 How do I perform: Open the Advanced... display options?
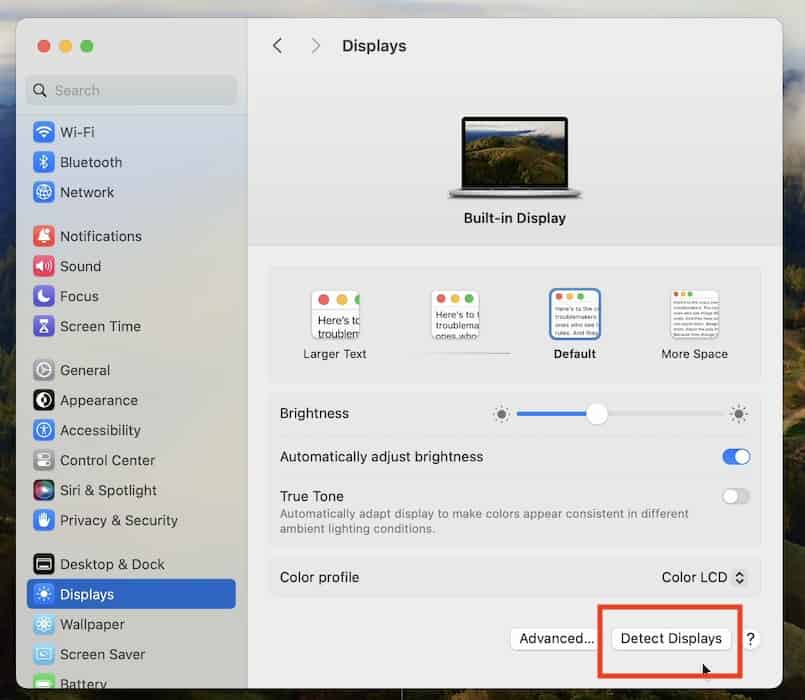tap(556, 638)
